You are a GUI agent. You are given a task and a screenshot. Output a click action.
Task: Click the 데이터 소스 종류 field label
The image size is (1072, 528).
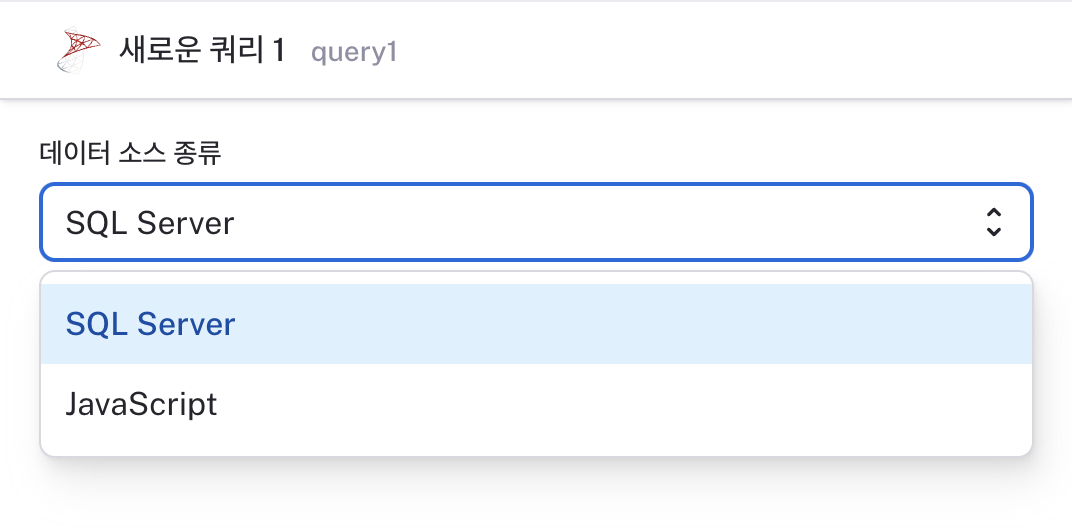(x=130, y=153)
